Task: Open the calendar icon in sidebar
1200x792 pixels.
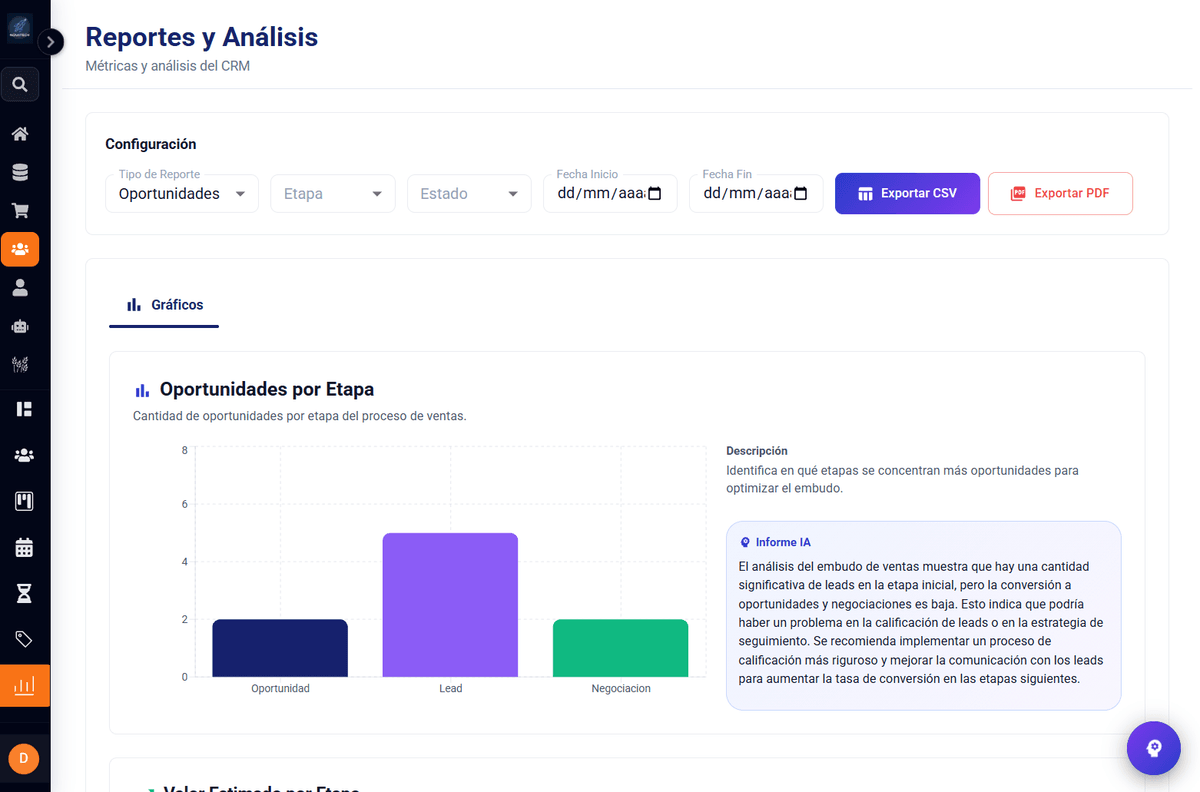Action: [x=24, y=547]
